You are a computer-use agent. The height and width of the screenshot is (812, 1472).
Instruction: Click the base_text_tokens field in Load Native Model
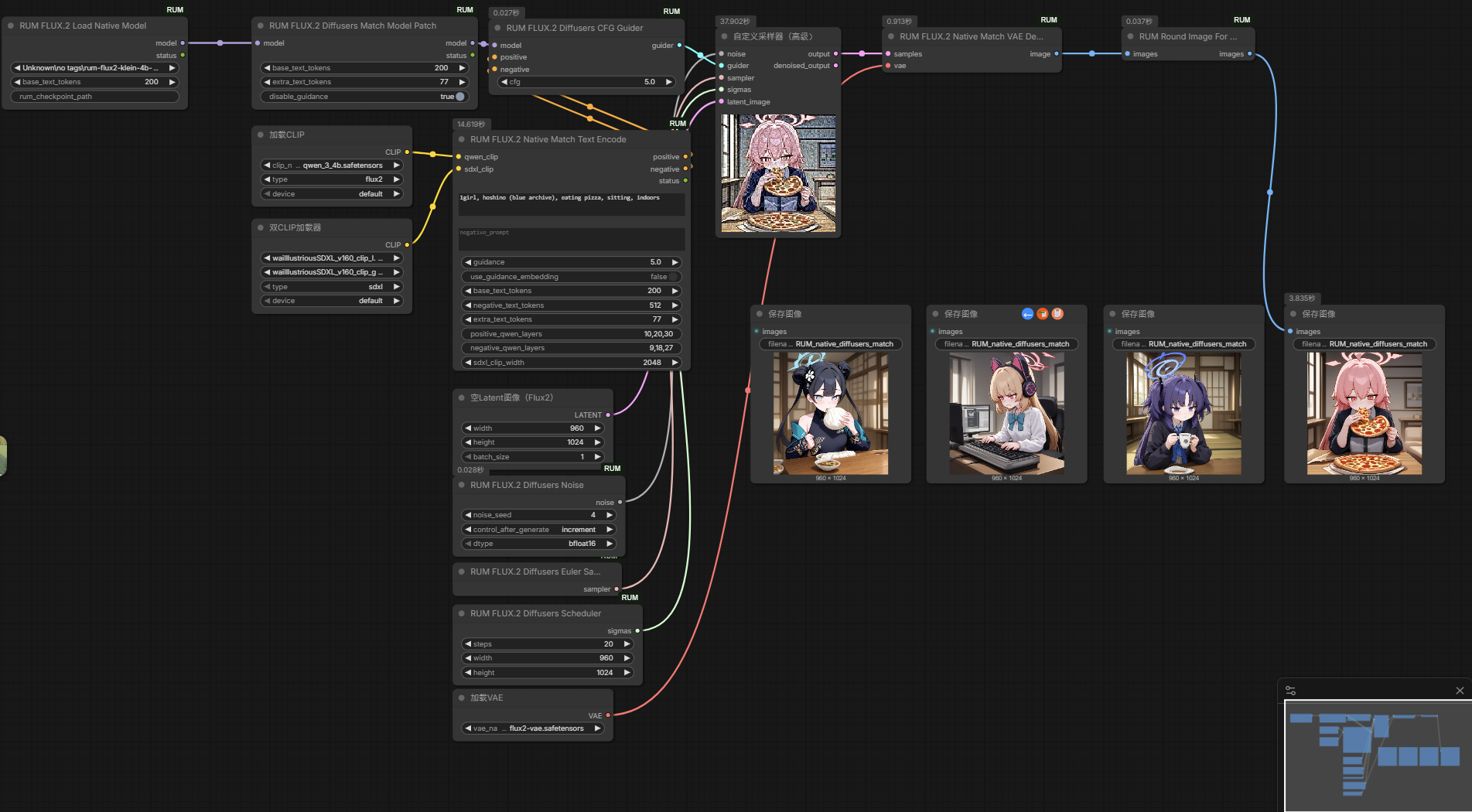tap(94, 82)
